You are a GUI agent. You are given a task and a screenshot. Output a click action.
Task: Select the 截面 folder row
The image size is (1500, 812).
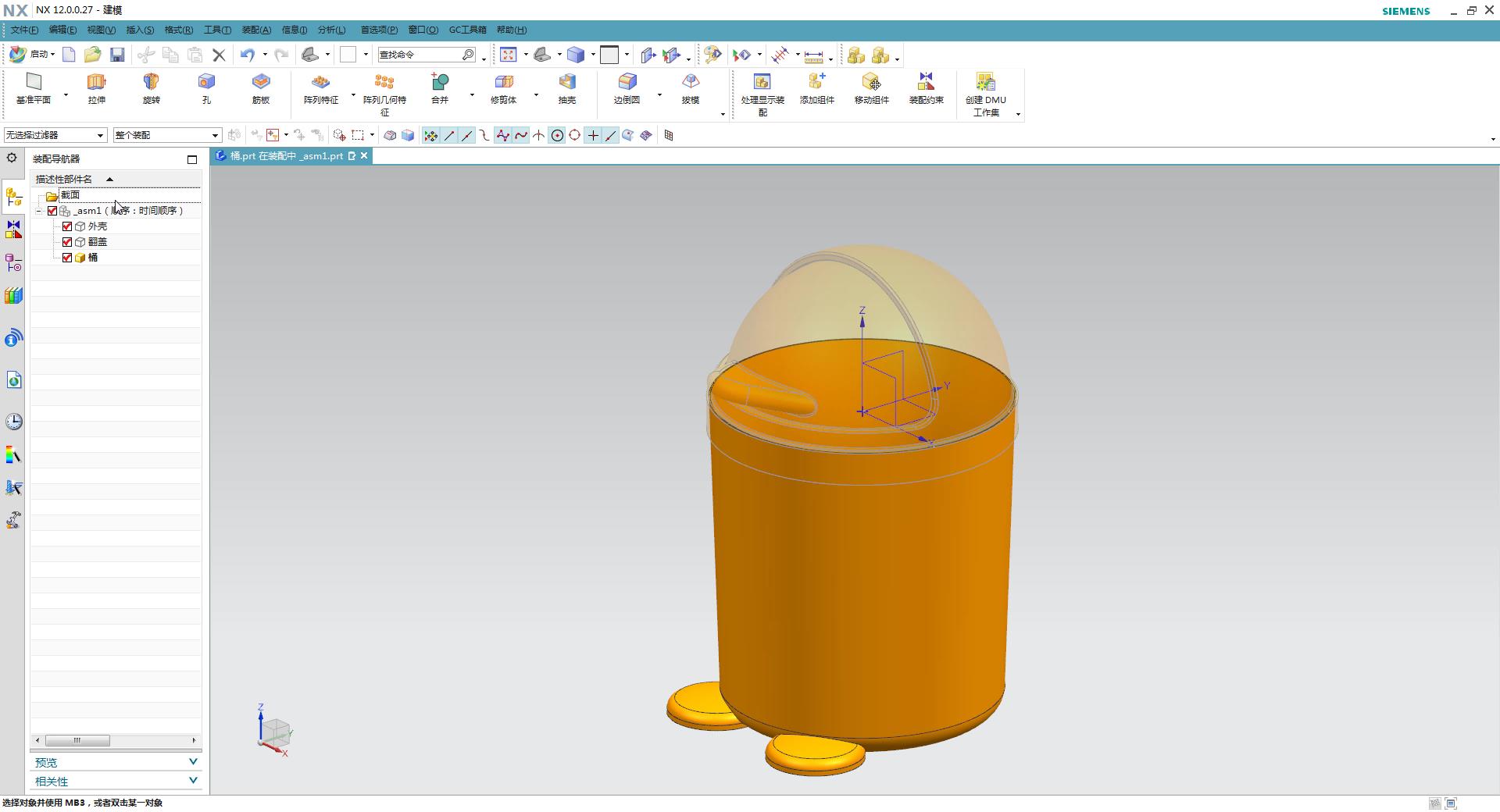116,195
